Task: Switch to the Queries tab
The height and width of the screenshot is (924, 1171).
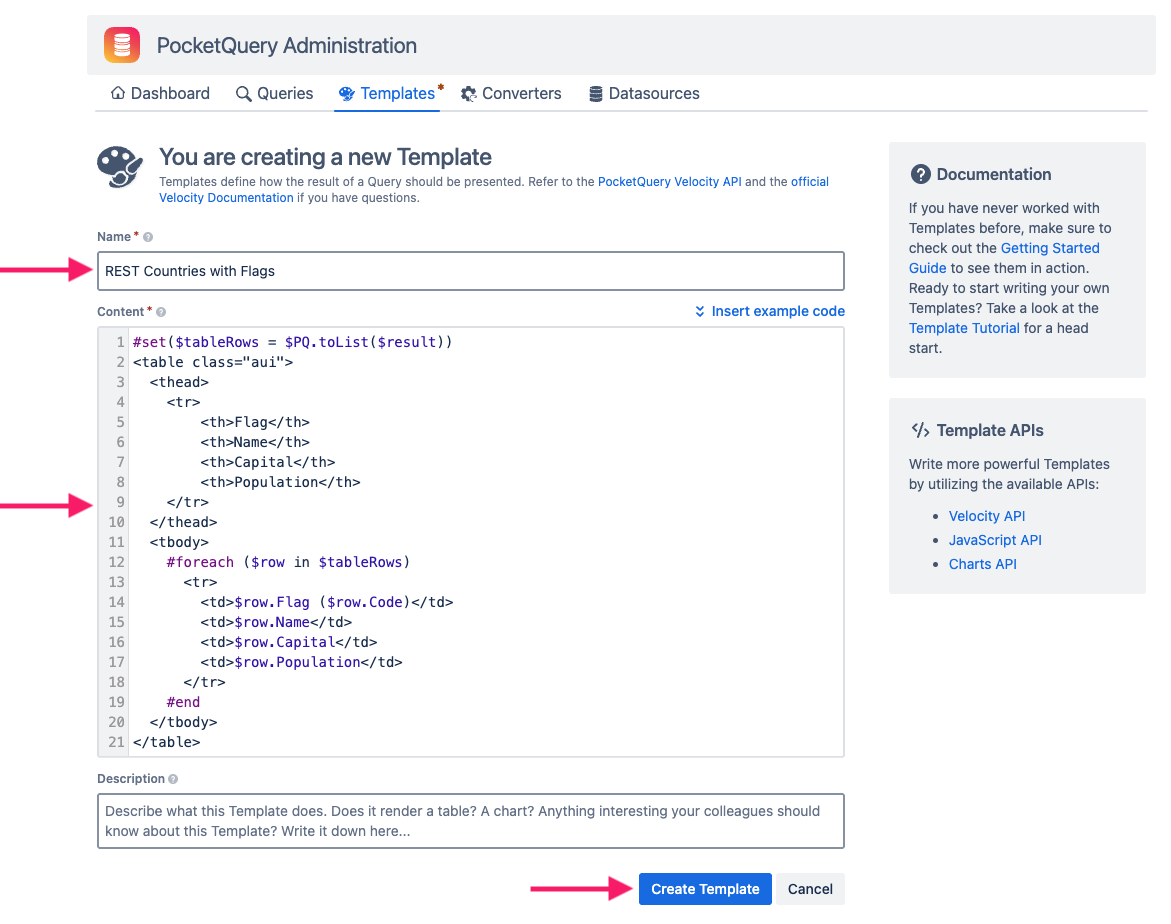Action: click(274, 93)
